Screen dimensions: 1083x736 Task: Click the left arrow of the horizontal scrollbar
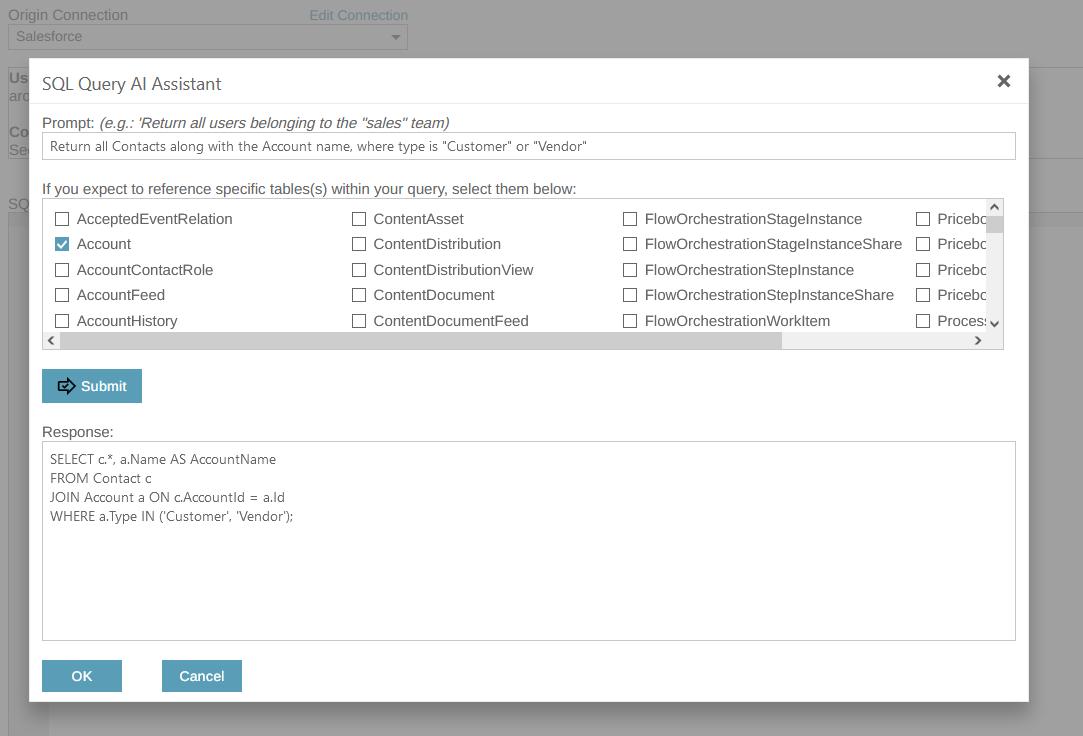pos(51,340)
